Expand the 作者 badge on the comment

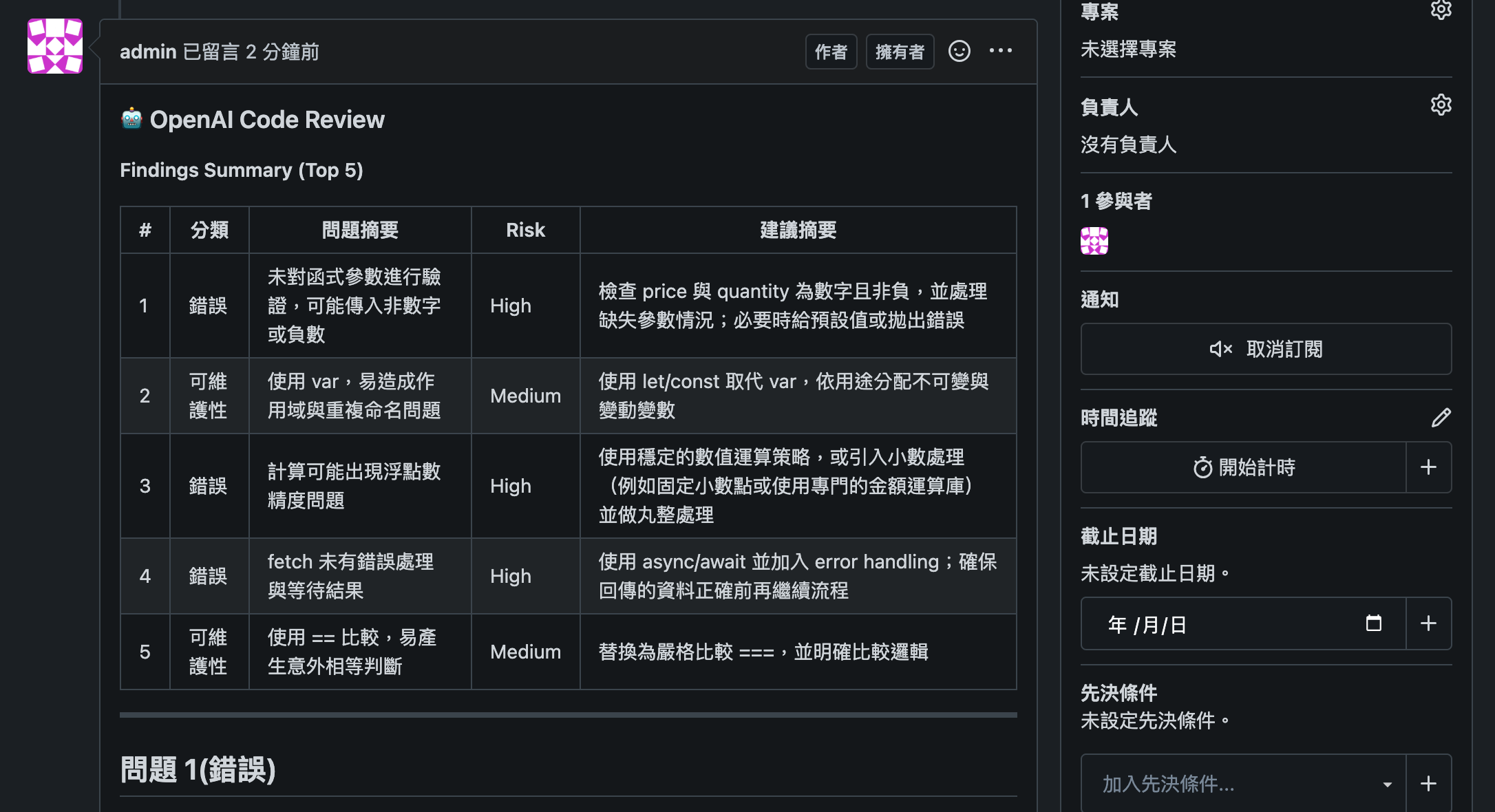point(831,51)
